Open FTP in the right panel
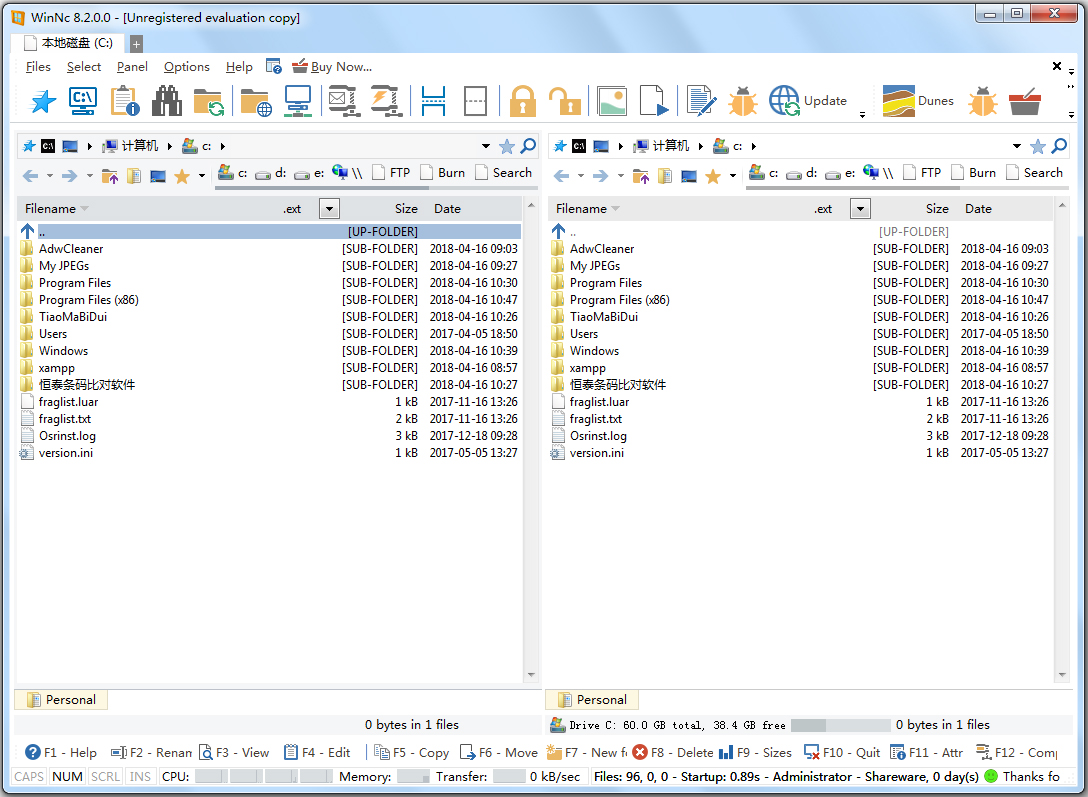Viewport: 1088px width, 797px height. (x=922, y=173)
